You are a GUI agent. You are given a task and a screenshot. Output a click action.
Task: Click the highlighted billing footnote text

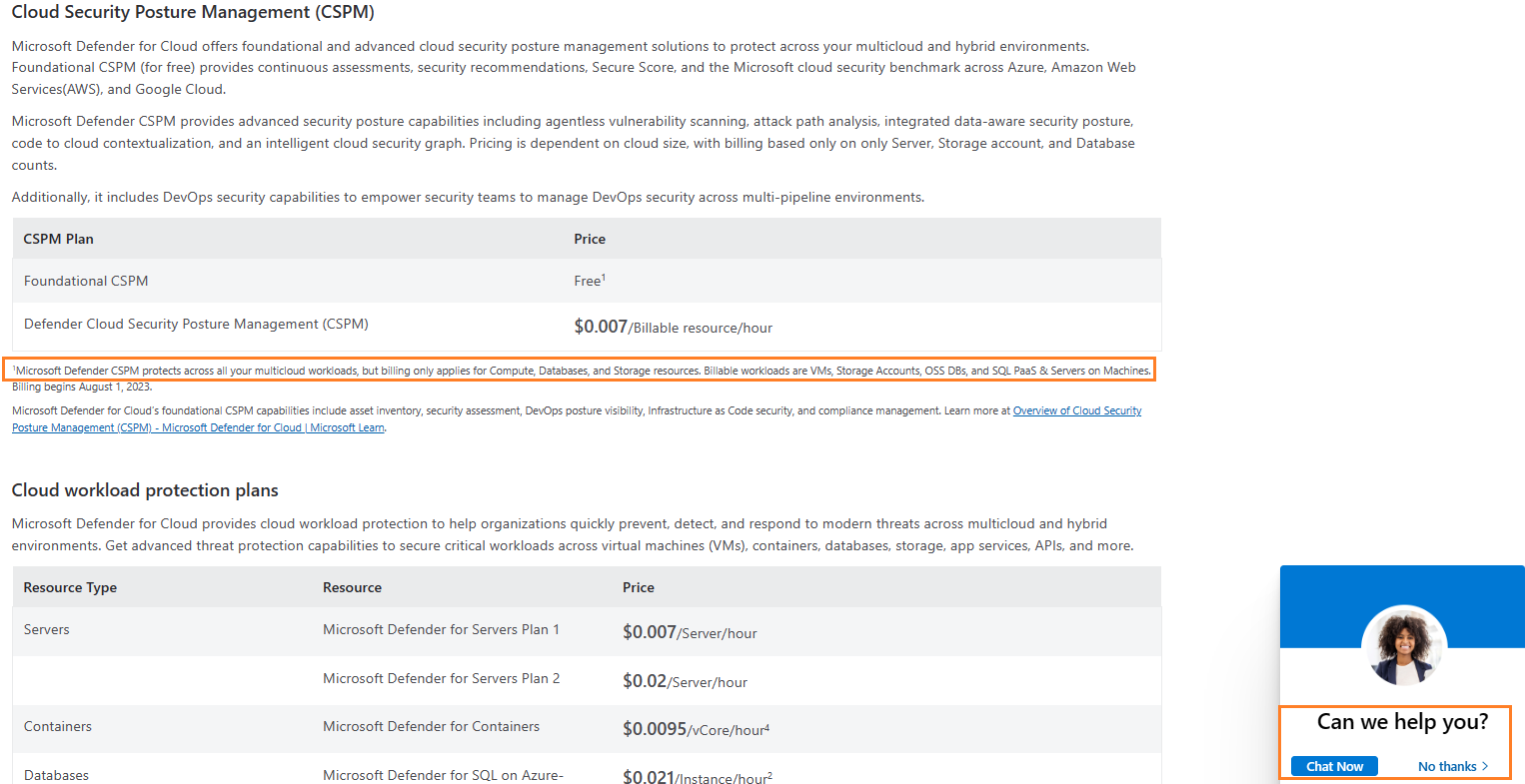click(x=580, y=370)
